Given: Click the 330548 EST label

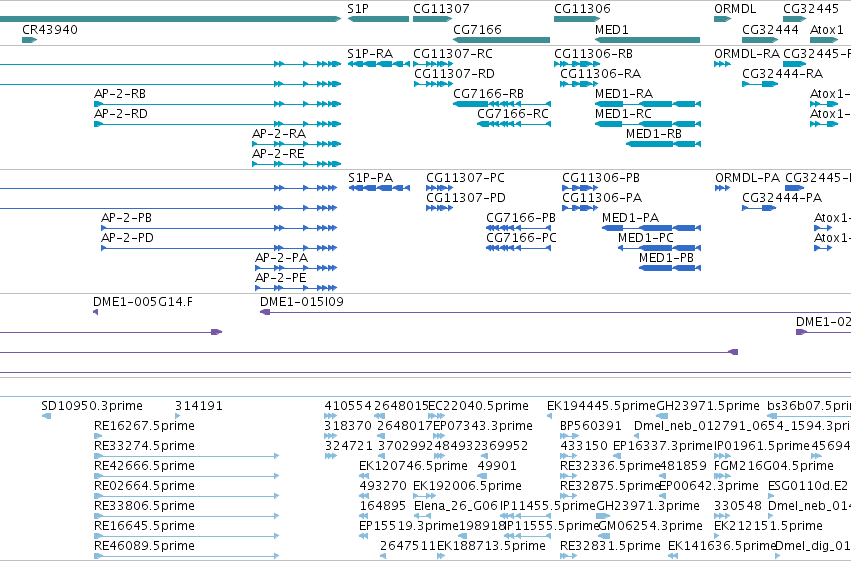Looking at the screenshot, I should tap(738, 506).
